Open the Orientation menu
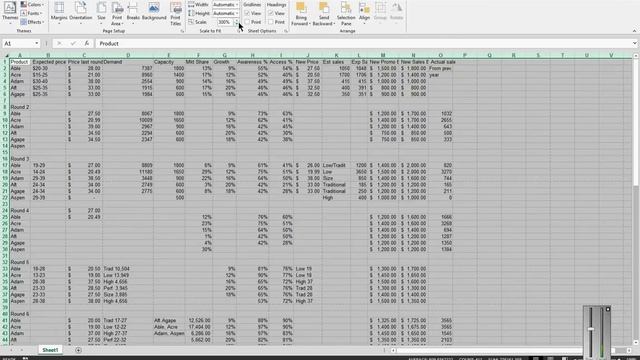The width and height of the screenshot is (640, 360). (x=80, y=12)
